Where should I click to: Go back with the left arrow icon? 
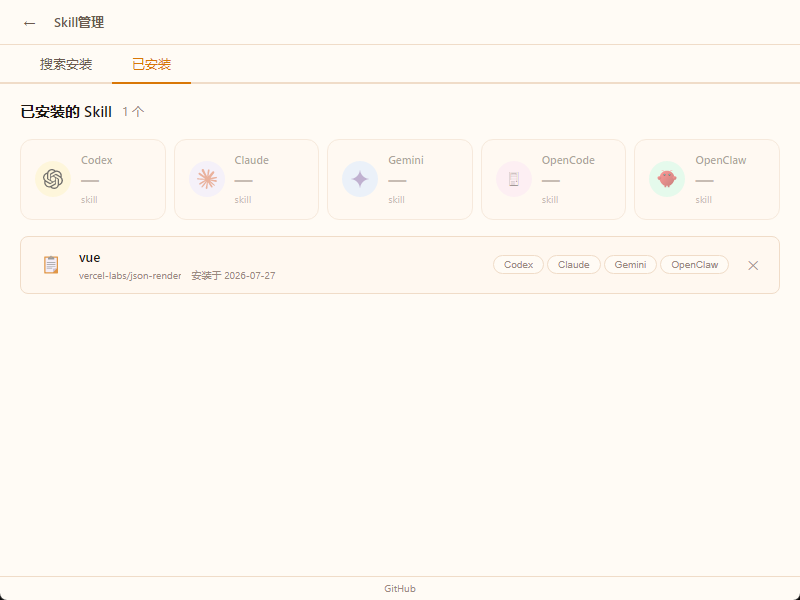click(x=29, y=23)
